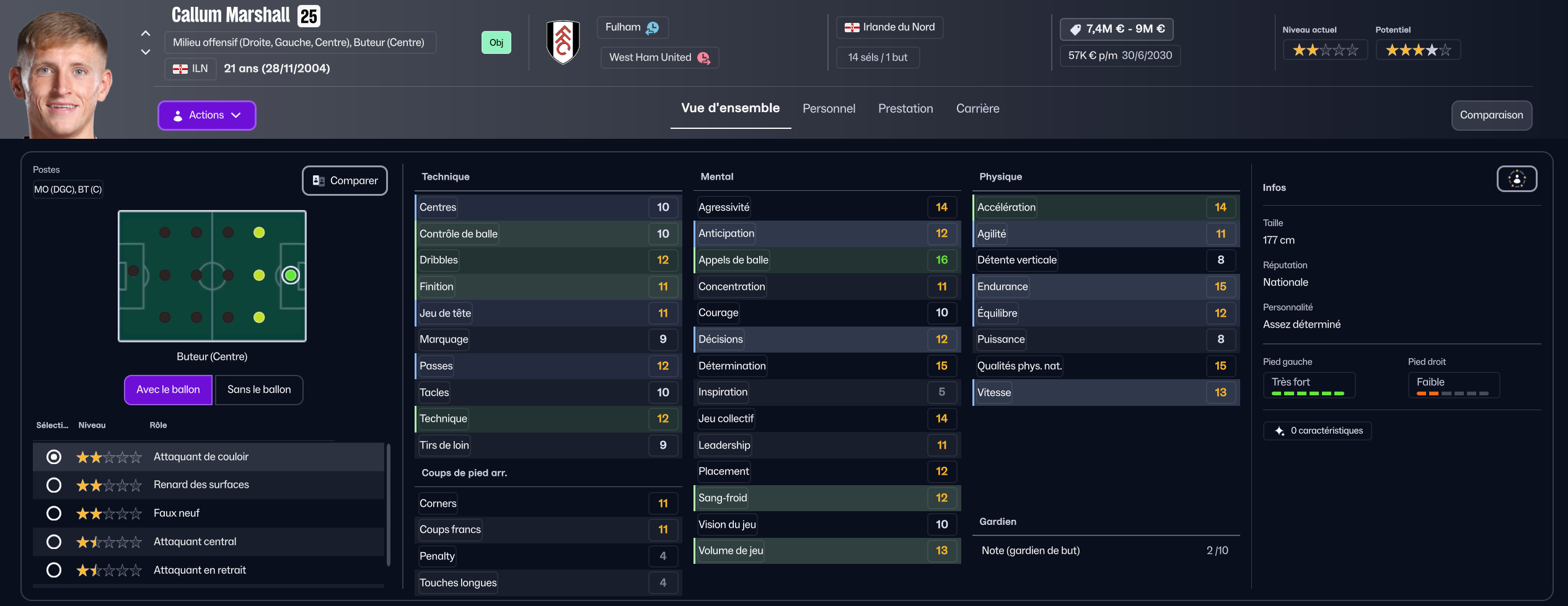
Task: Open the Actions dropdown menu
Action: pyautogui.click(x=206, y=115)
